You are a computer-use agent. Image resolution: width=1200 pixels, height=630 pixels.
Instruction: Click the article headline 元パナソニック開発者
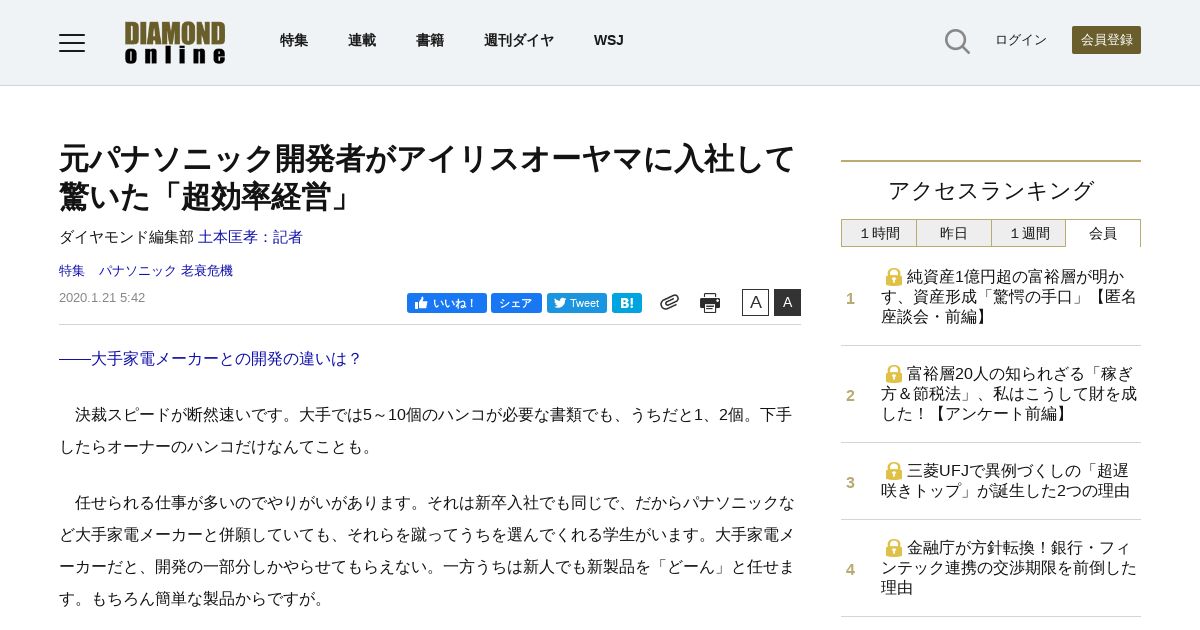pyautogui.click(x=427, y=178)
